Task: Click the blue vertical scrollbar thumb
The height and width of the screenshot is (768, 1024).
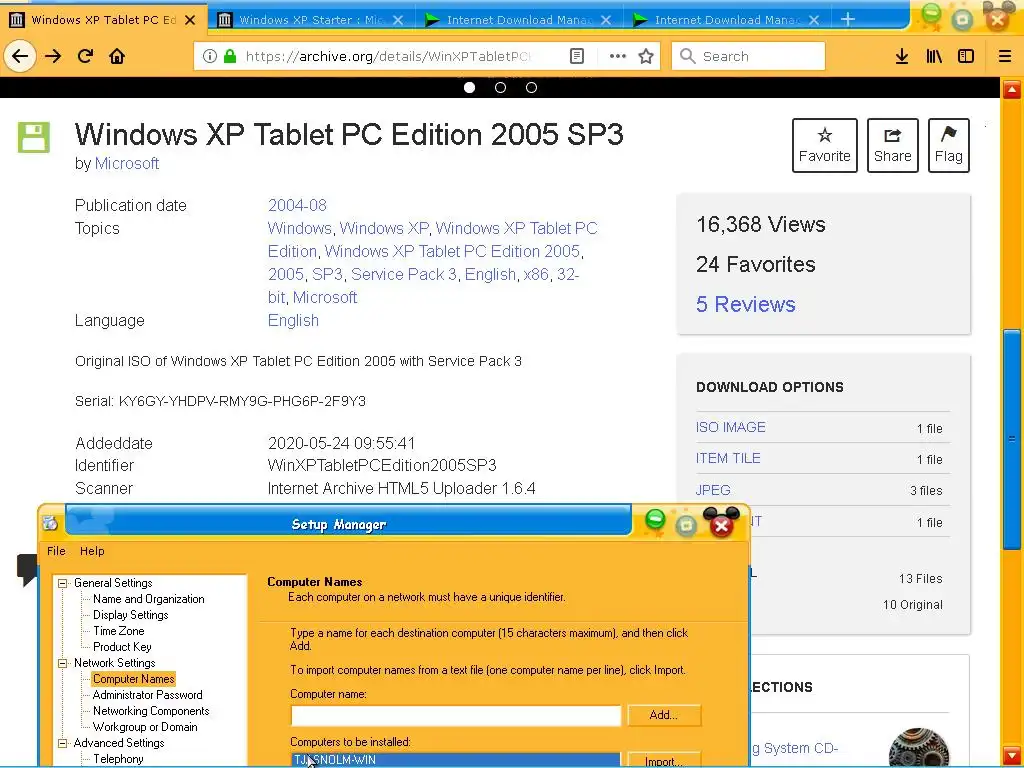Action: pos(1012,439)
